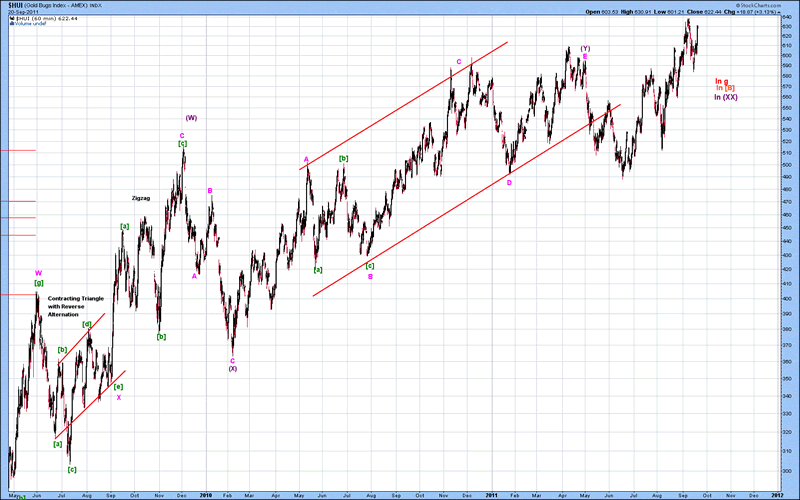Click the 2012 year marker on time axis
The height and width of the screenshot is (500, 800).
point(778,494)
